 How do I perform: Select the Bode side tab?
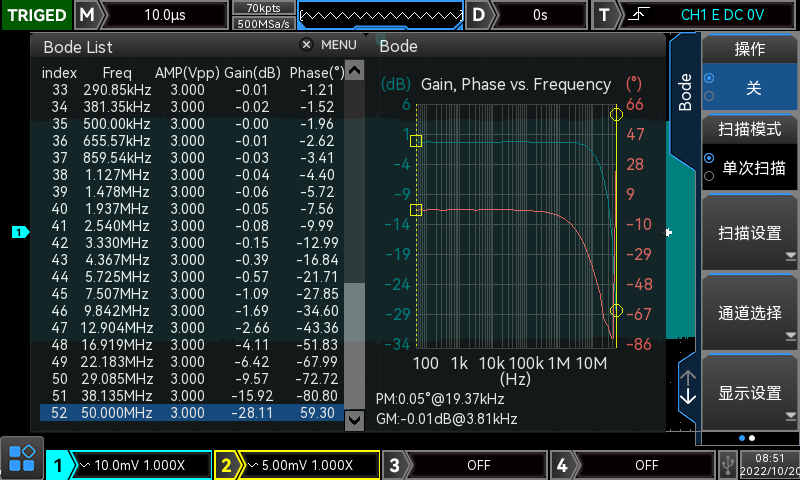685,92
